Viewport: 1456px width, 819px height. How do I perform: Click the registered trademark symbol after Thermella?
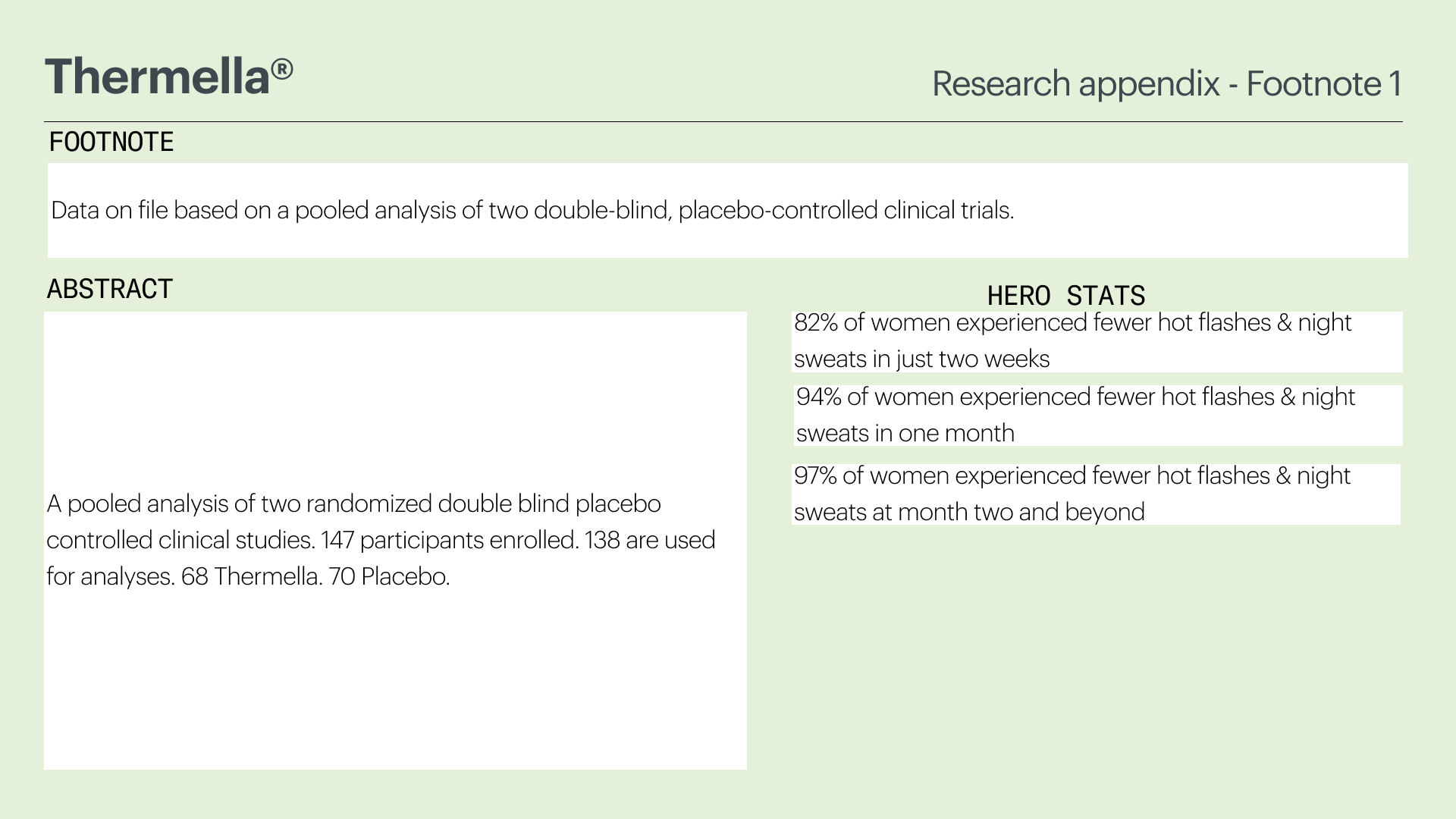282,70
